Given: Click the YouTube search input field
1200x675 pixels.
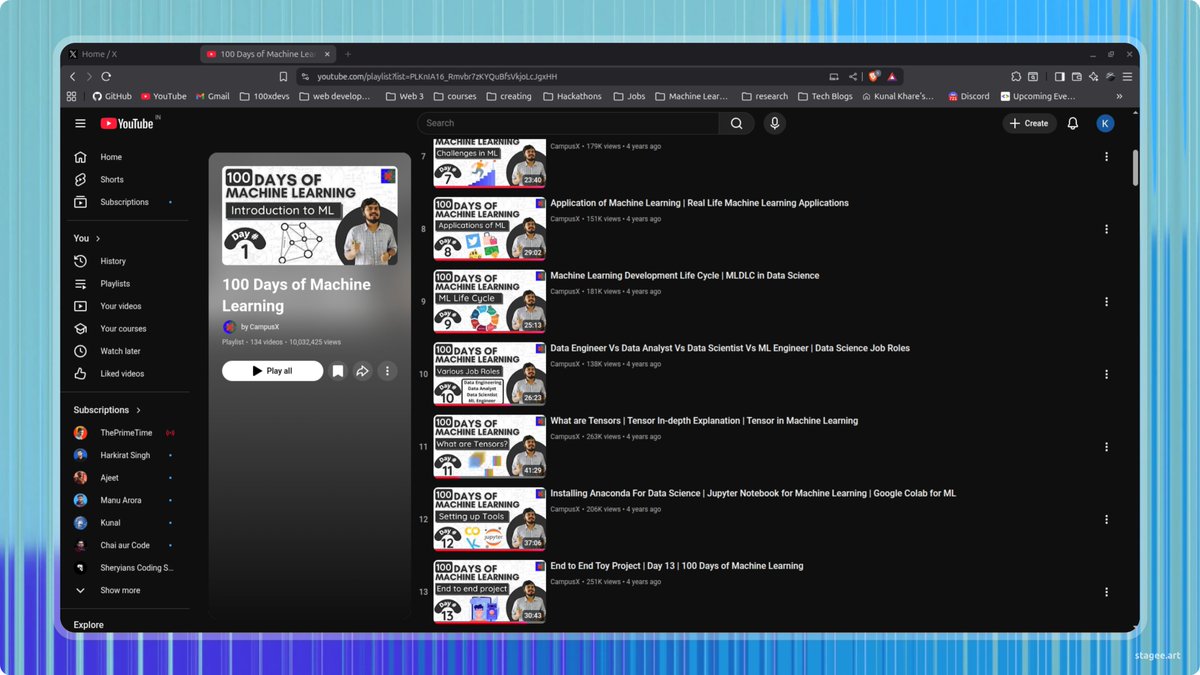Looking at the screenshot, I should (568, 123).
